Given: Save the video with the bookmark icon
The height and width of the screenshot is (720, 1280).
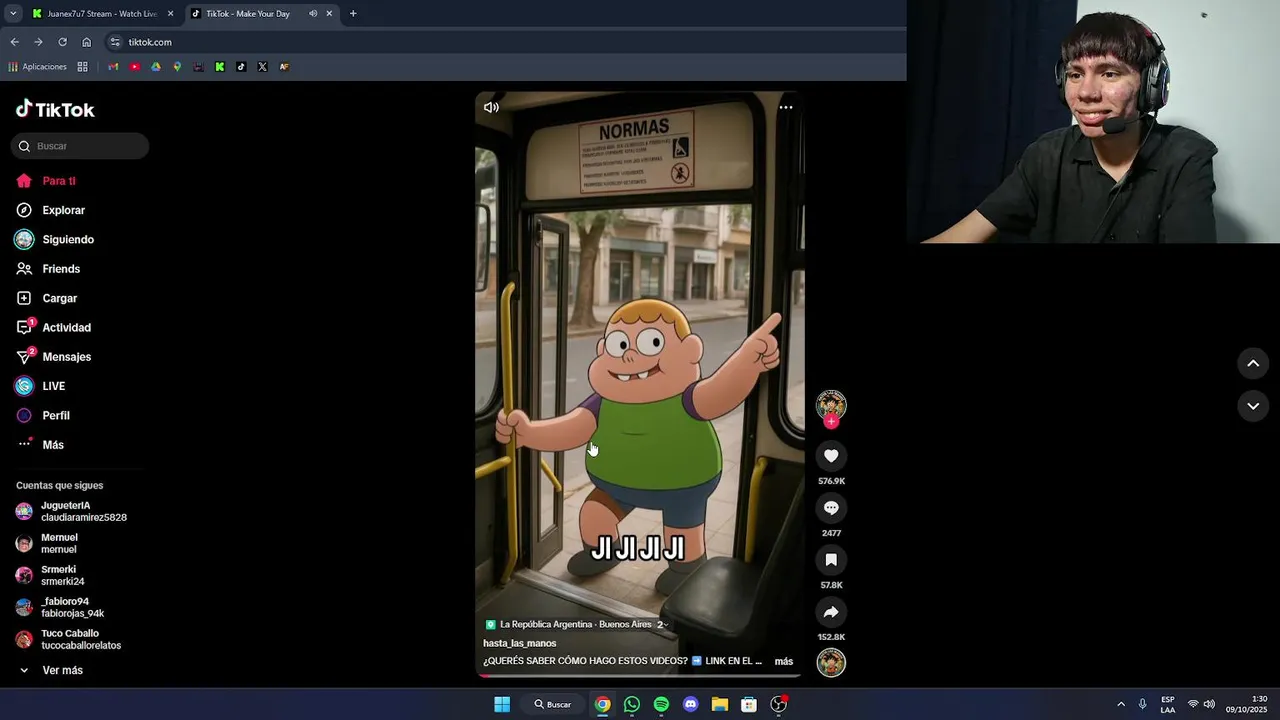Looking at the screenshot, I should pos(831,560).
